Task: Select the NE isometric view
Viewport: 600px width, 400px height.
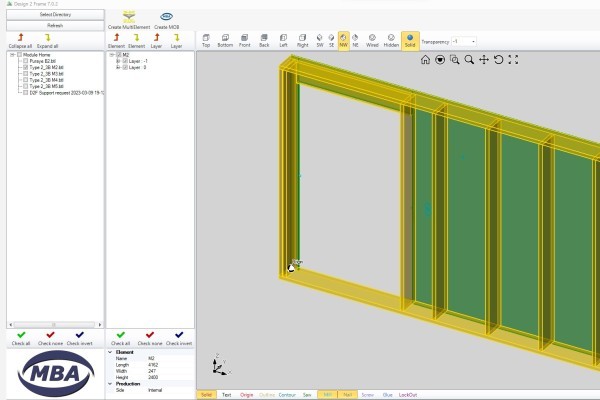Action: pos(355,40)
